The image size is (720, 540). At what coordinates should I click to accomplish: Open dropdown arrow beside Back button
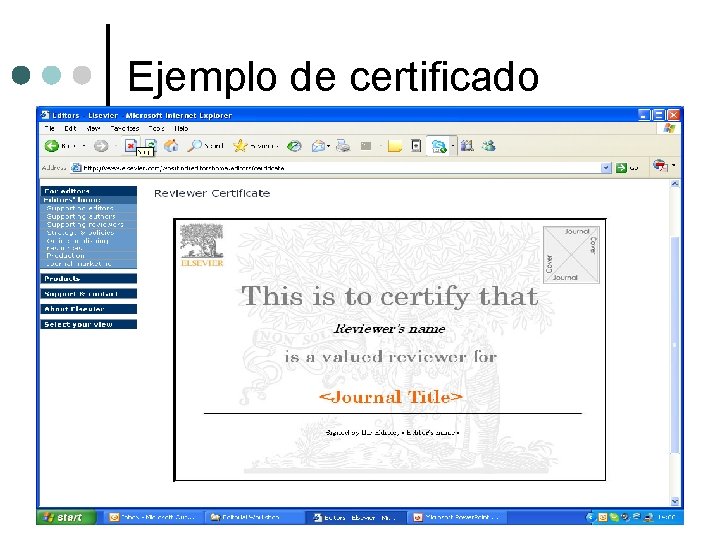click(x=84, y=146)
